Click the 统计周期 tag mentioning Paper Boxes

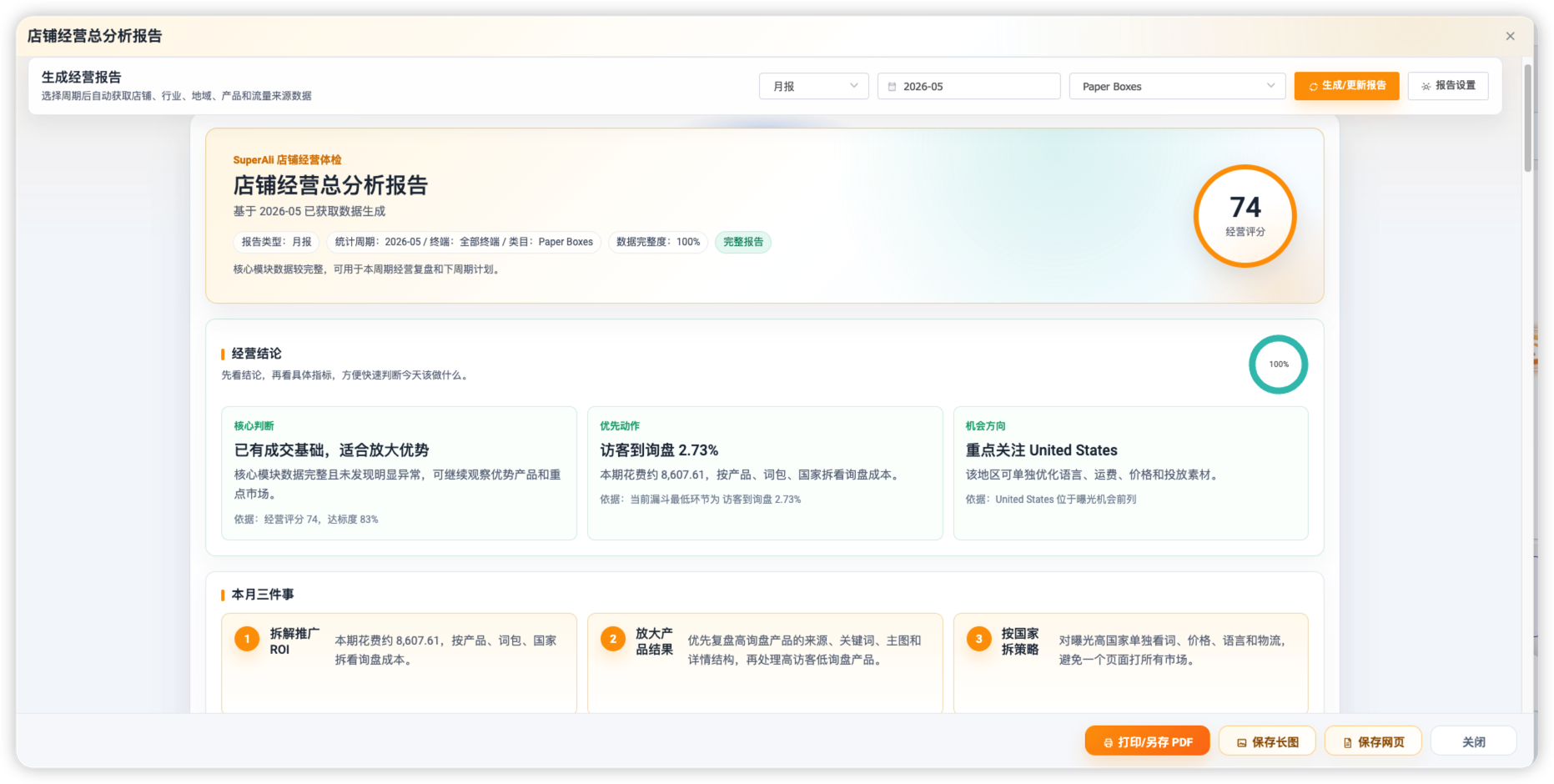pyautogui.click(x=464, y=242)
